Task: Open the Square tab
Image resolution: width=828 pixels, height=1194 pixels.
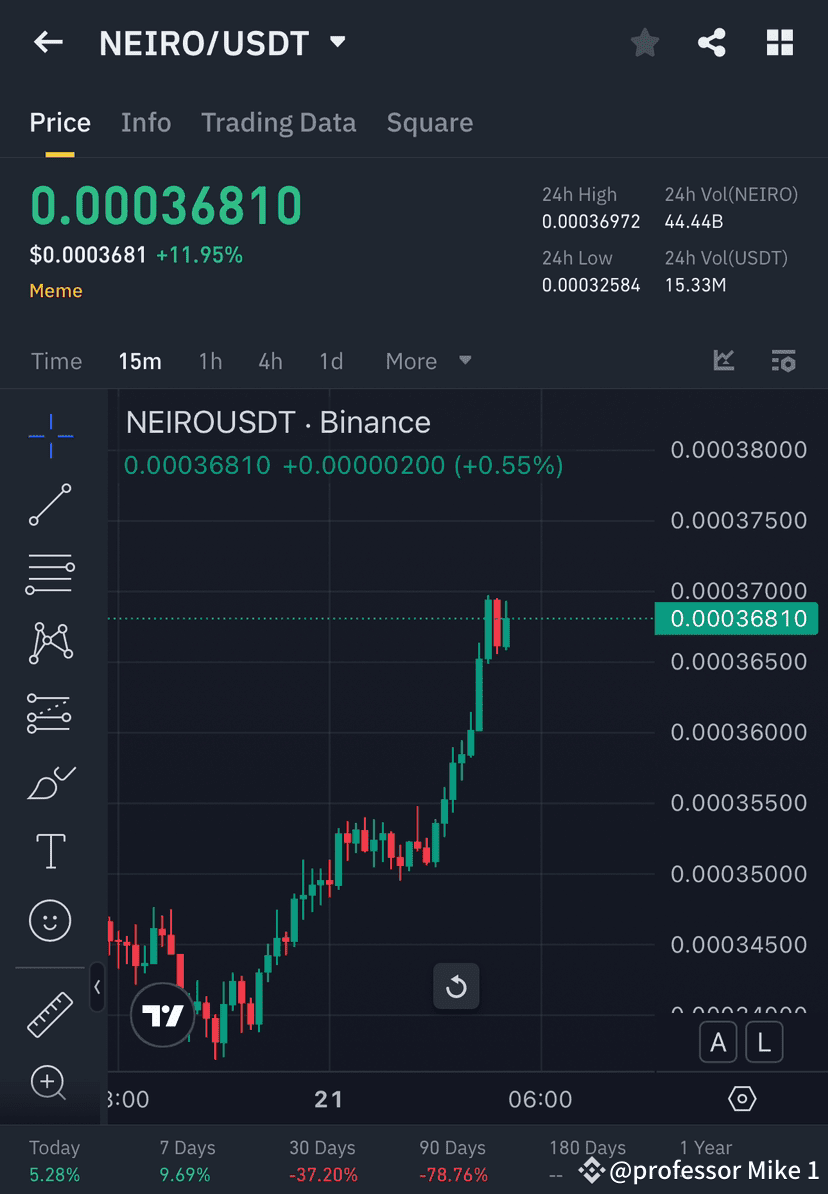Action: [x=430, y=122]
